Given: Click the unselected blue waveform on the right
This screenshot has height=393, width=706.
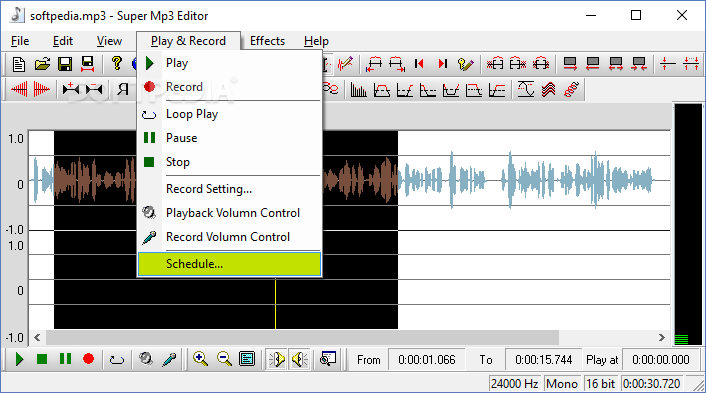Looking at the screenshot, I should pyautogui.click(x=527, y=180).
